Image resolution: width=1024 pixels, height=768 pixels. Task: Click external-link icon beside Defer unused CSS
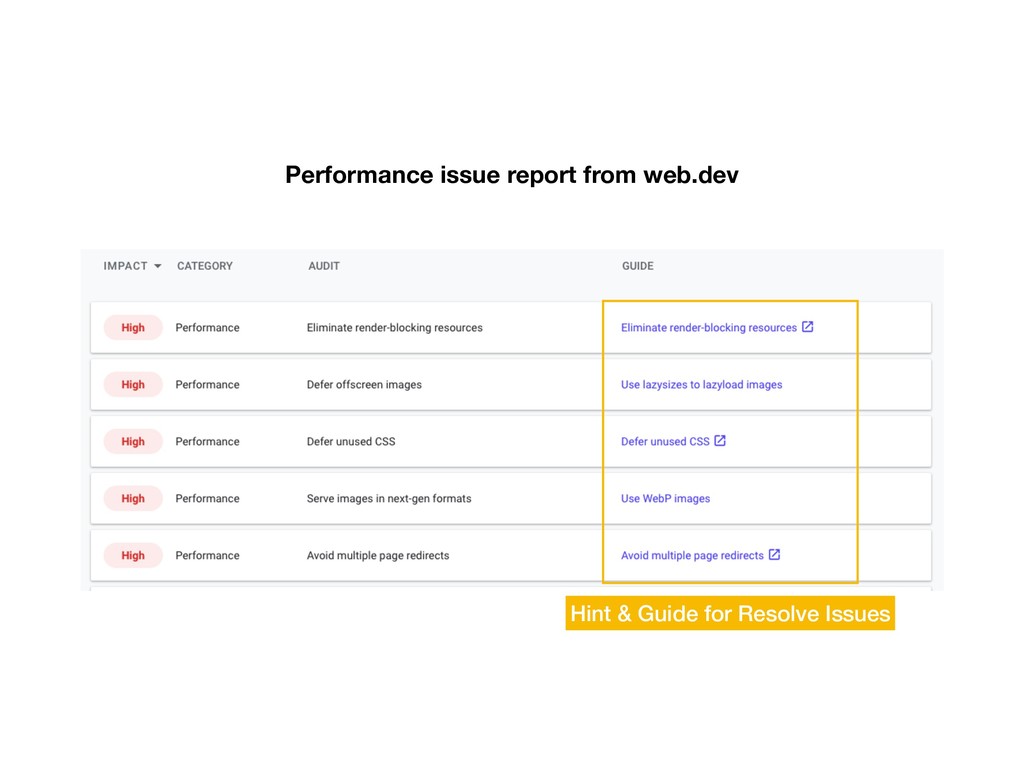[x=720, y=440]
